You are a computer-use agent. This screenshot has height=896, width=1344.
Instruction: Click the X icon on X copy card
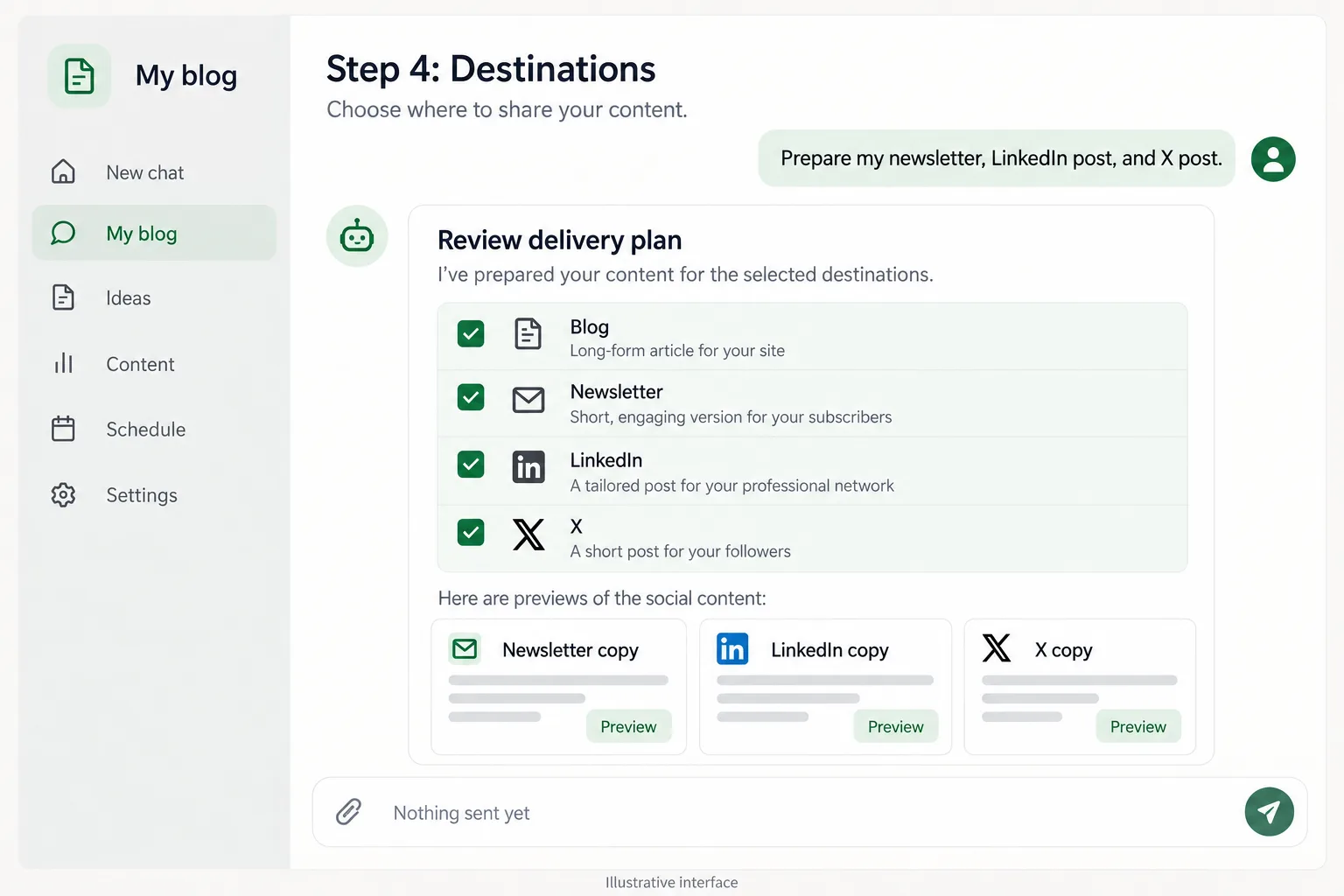point(997,648)
